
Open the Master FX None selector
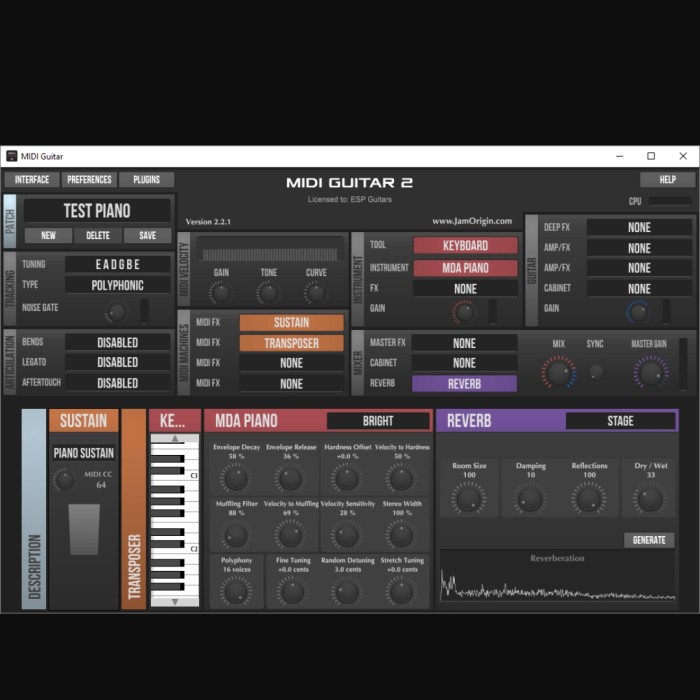click(x=464, y=343)
